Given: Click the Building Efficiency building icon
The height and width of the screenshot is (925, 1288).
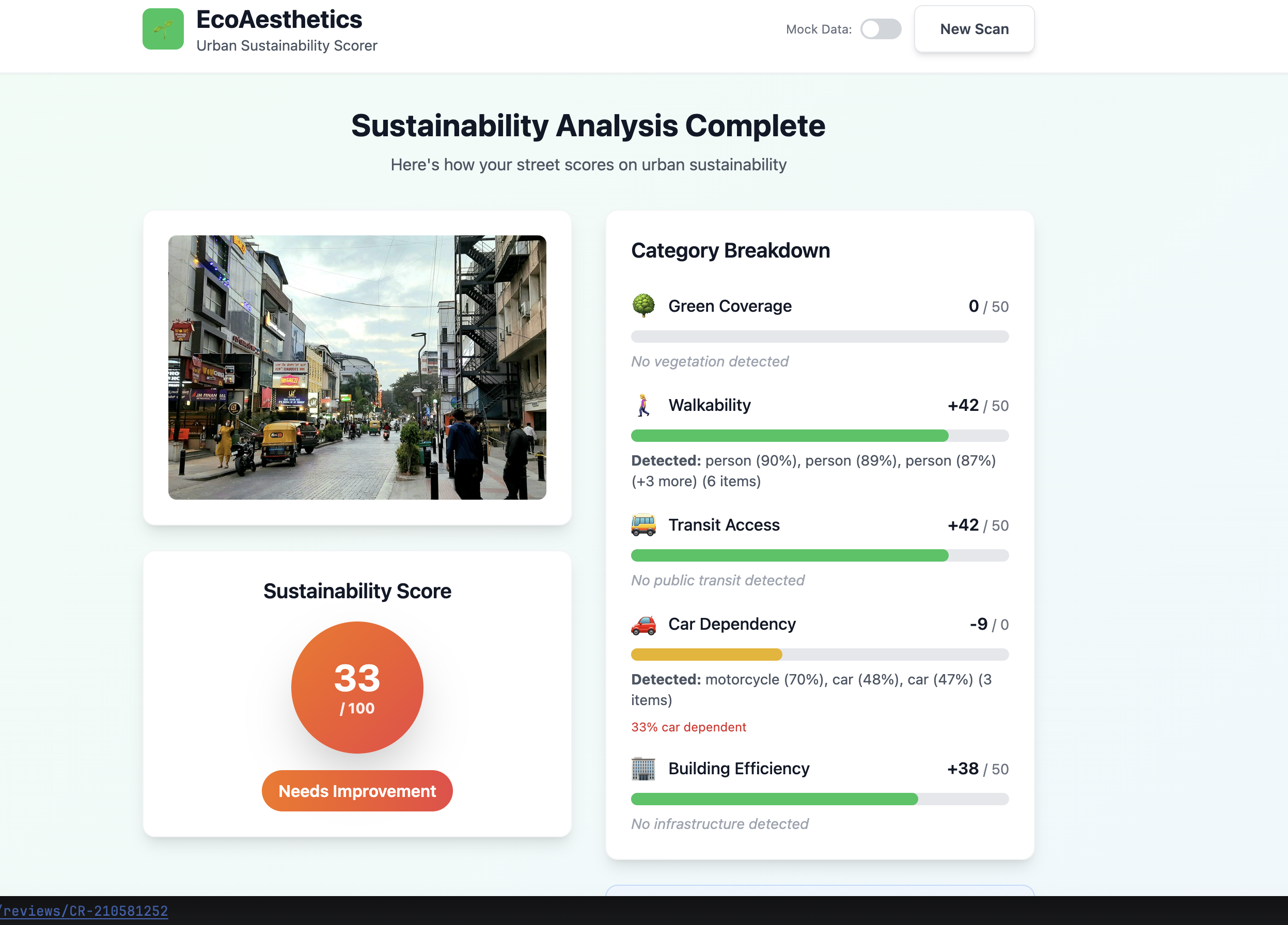Looking at the screenshot, I should [643, 769].
